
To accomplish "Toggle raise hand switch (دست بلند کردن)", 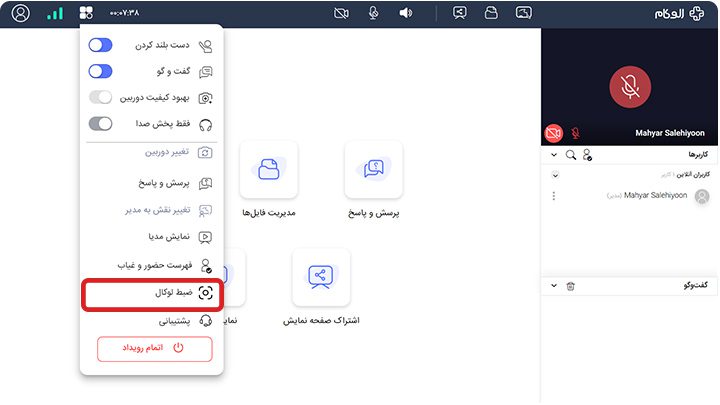I will [x=101, y=45].
